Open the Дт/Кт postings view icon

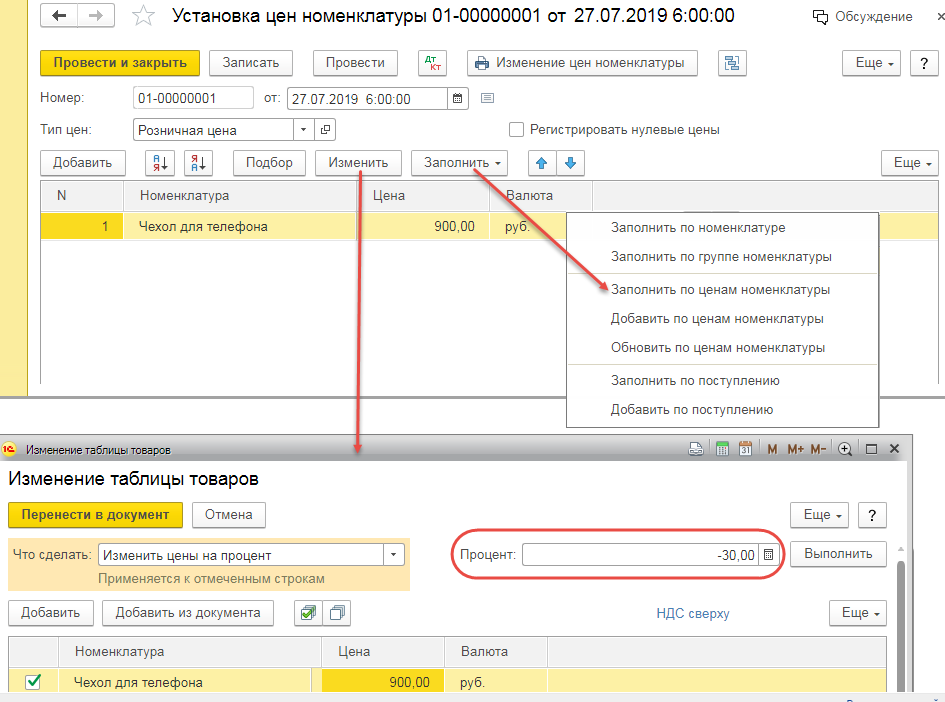[x=432, y=63]
